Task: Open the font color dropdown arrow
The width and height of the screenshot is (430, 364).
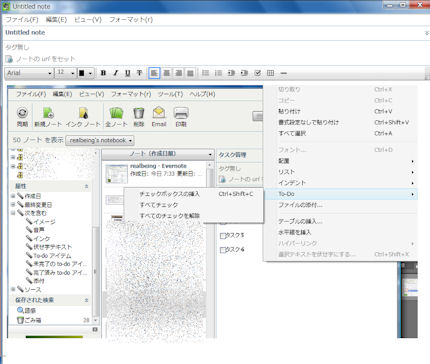Action: 90,73
